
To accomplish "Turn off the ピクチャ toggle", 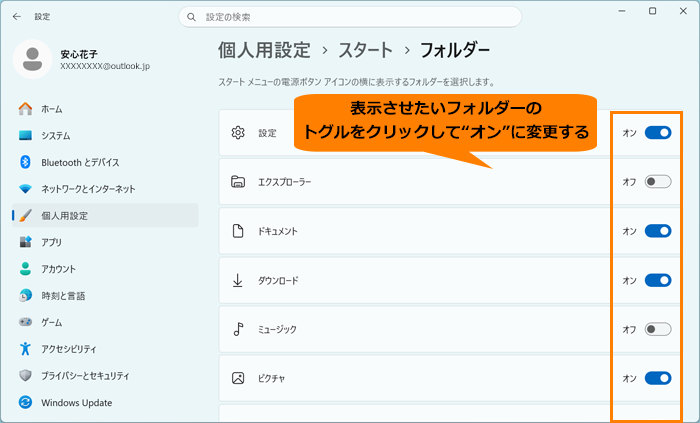I will click(x=658, y=378).
